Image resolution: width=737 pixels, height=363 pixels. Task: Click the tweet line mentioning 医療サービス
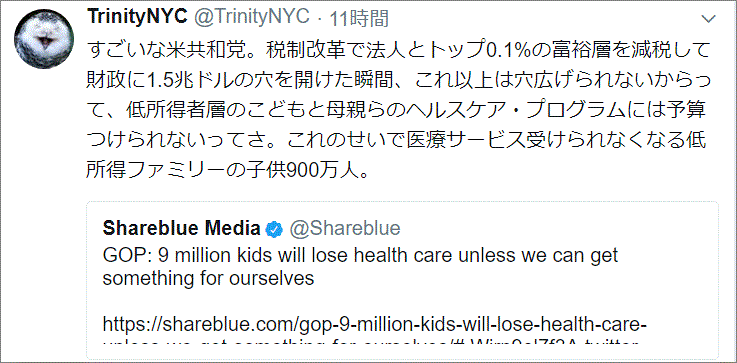[x=398, y=141]
